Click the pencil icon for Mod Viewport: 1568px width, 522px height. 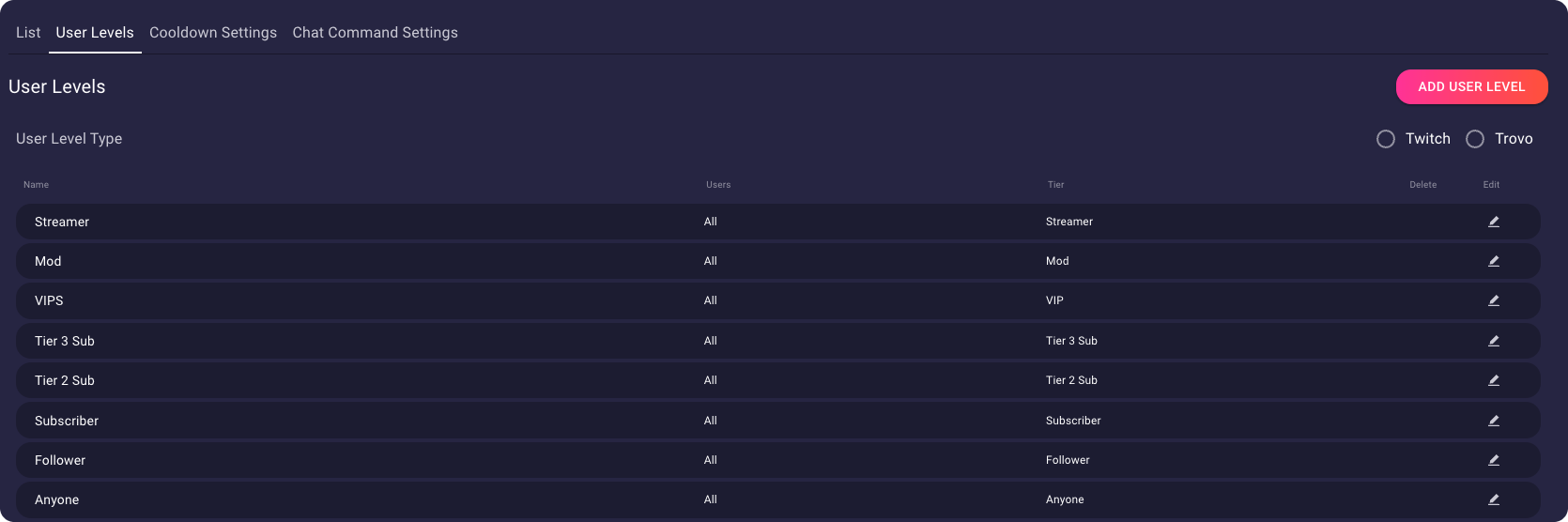pyautogui.click(x=1493, y=261)
